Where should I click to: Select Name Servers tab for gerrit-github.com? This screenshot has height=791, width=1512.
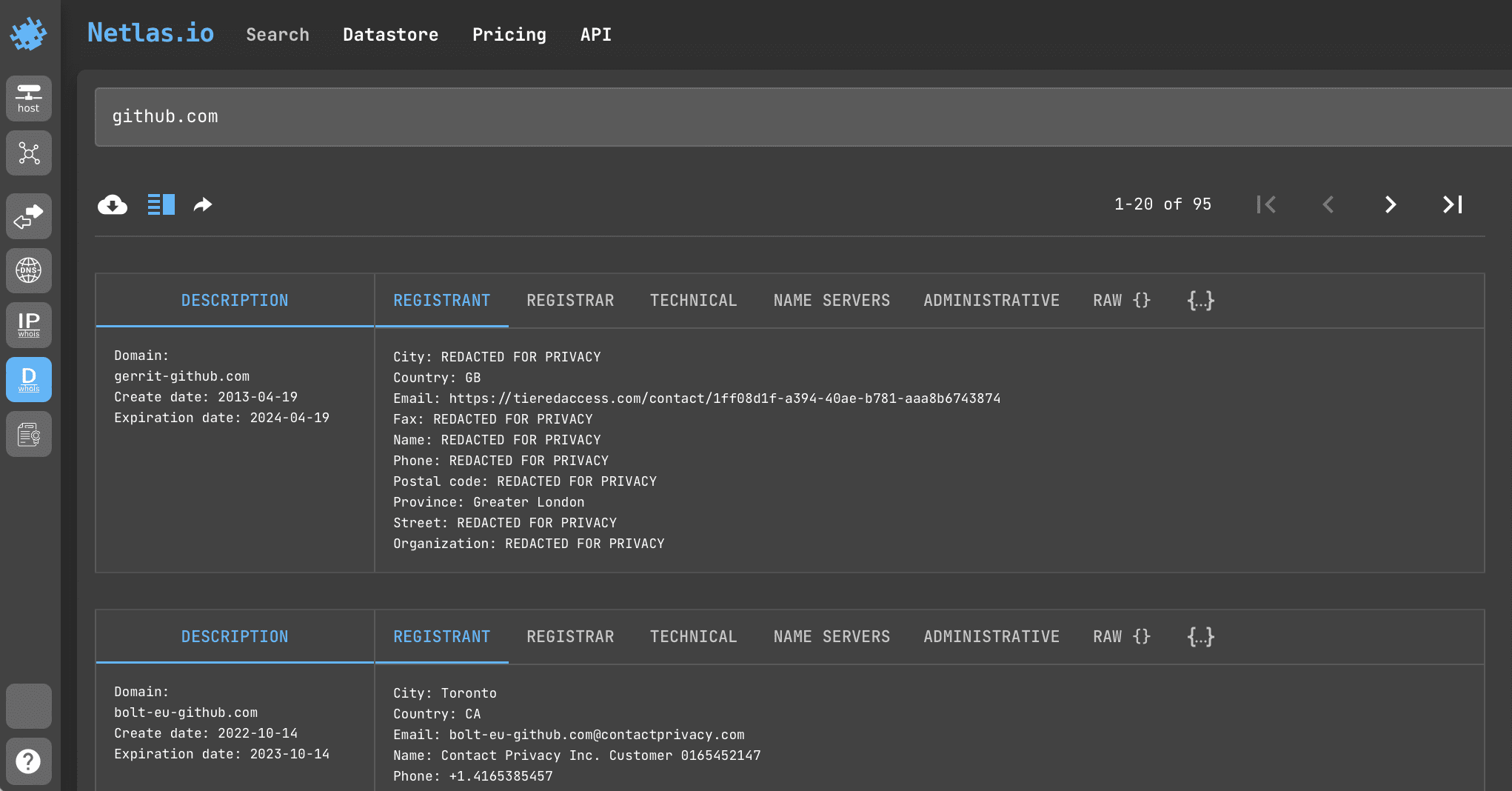832,301
